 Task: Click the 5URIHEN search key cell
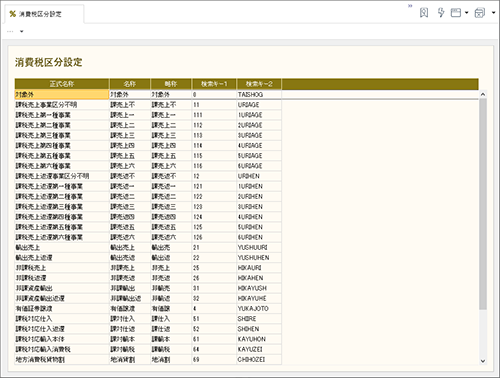click(259, 227)
